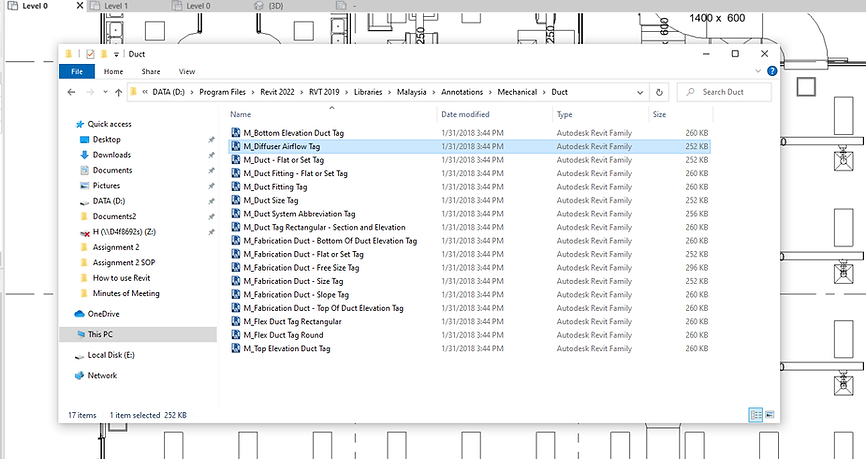Click the Local Disk (E:) drive icon
The width and height of the screenshot is (866, 459).
pos(79,356)
